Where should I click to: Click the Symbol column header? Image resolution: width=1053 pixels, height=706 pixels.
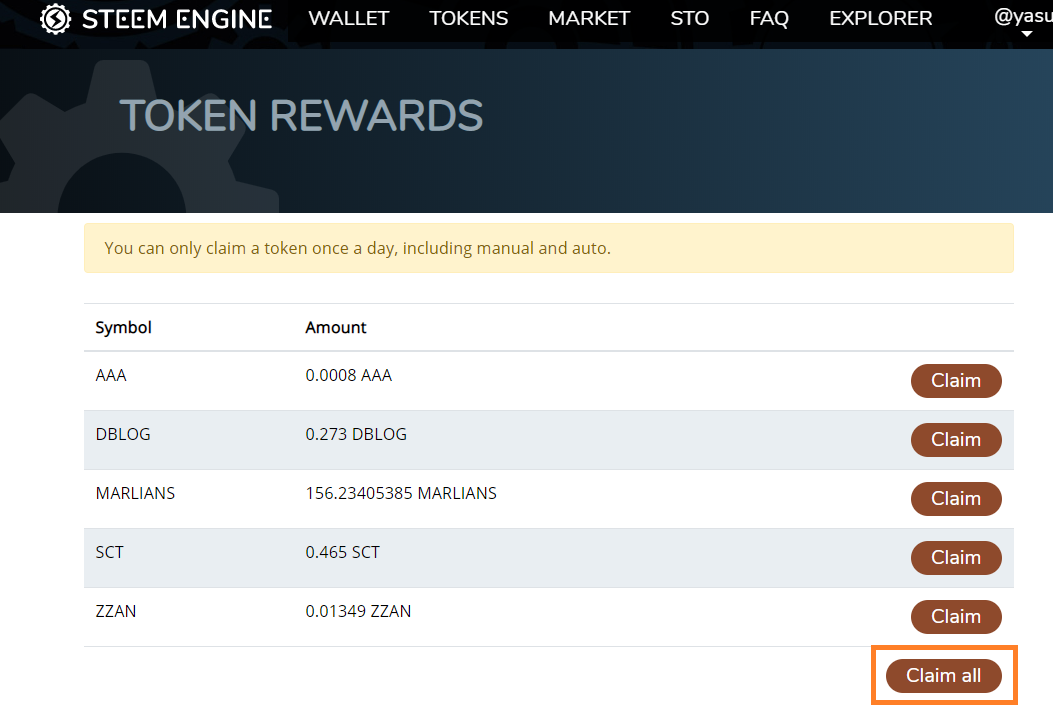point(123,327)
